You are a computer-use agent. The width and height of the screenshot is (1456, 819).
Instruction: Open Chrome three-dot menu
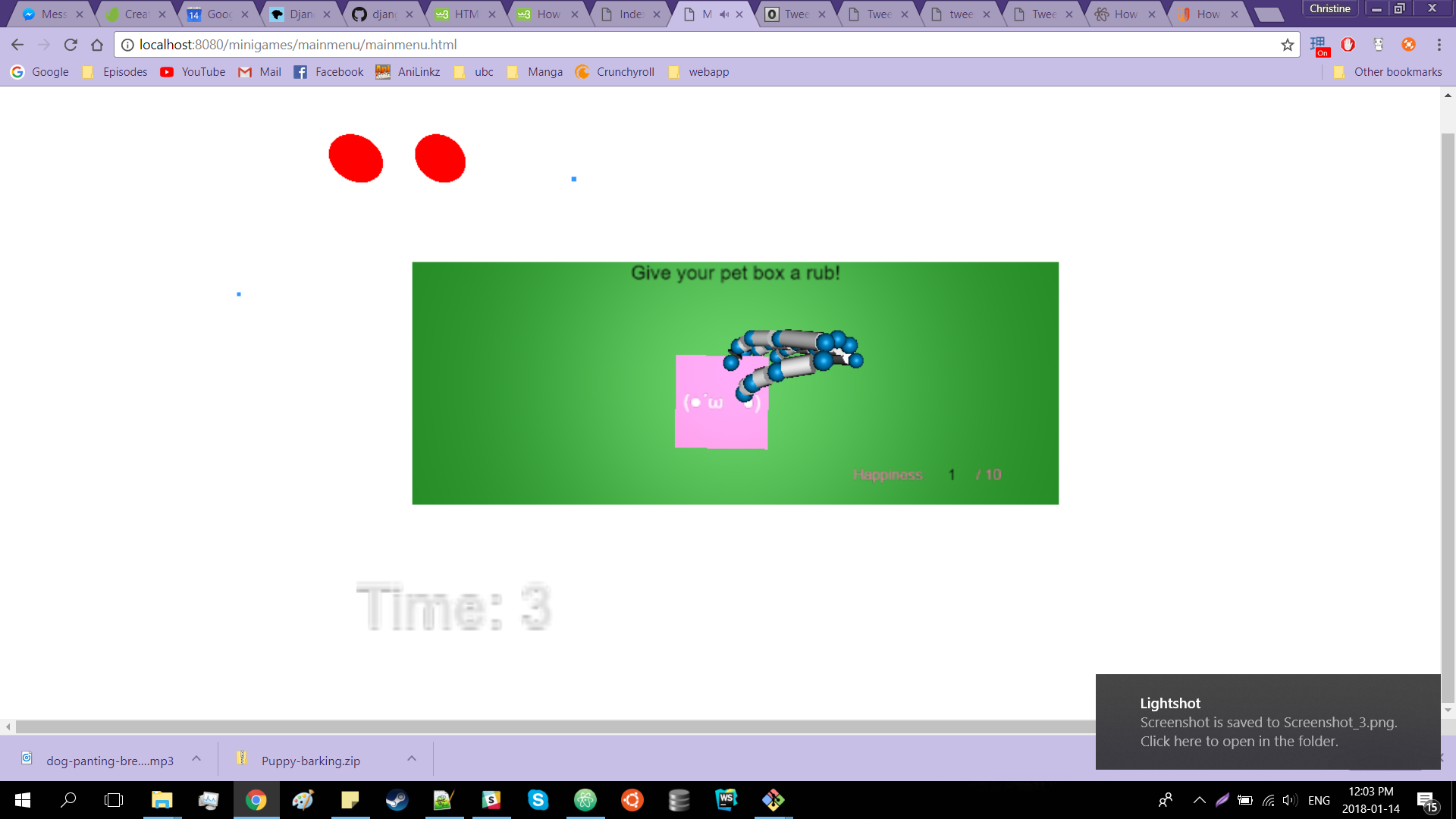[1439, 45]
